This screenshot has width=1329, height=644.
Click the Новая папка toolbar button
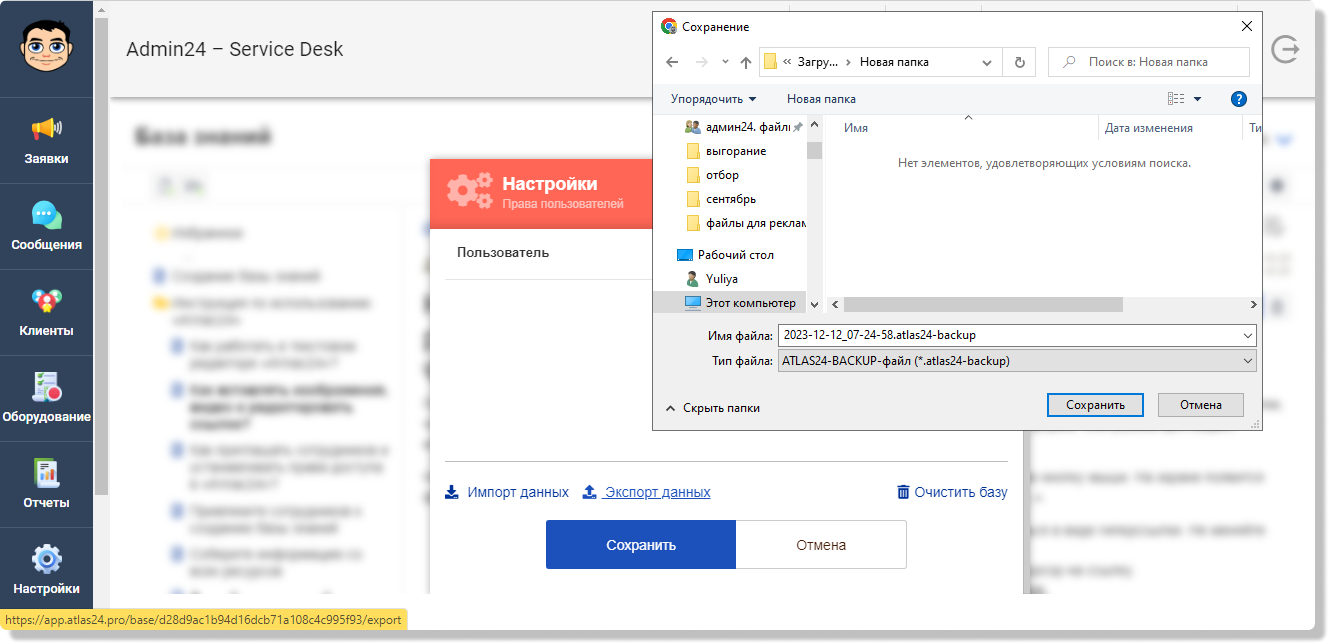pos(821,99)
